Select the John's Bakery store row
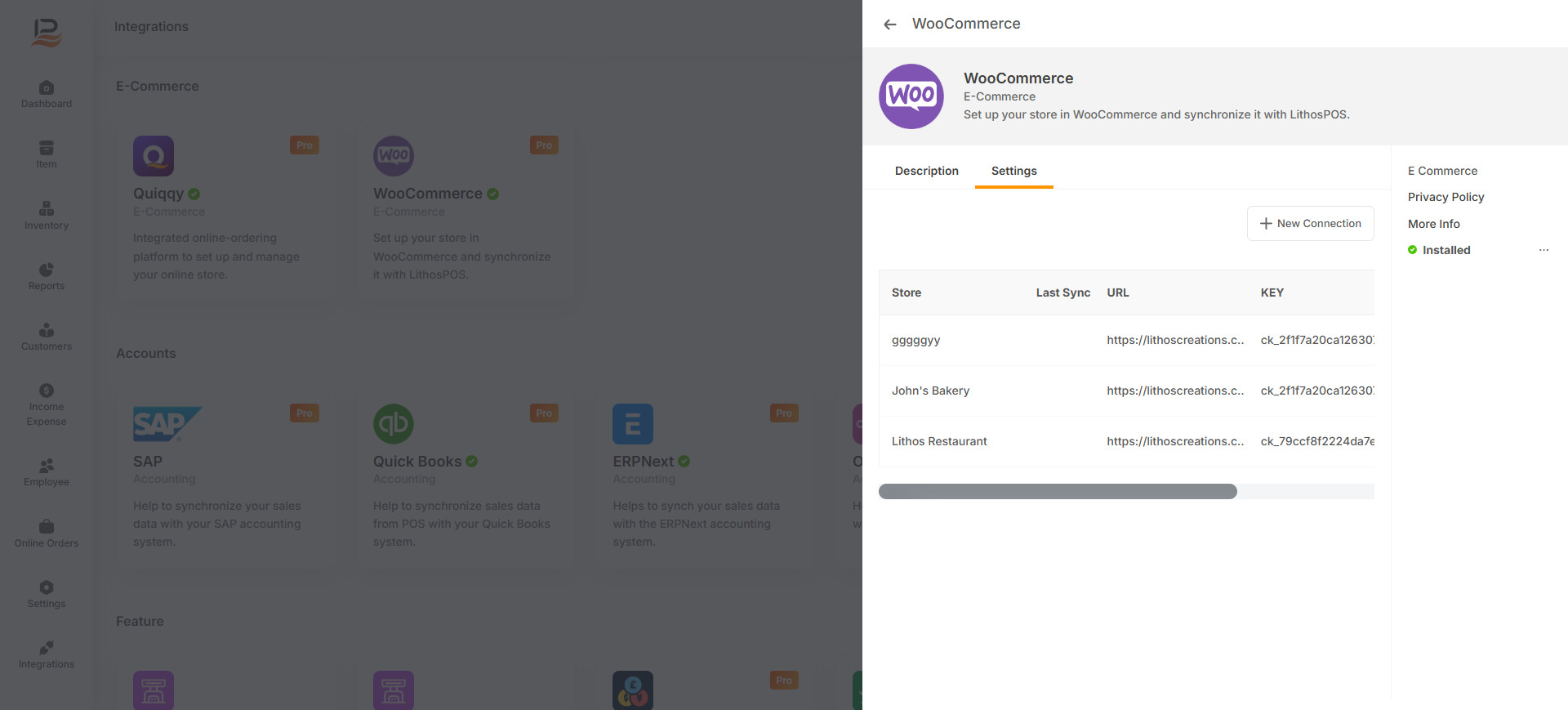This screenshot has height=710, width=1568. point(1126,391)
